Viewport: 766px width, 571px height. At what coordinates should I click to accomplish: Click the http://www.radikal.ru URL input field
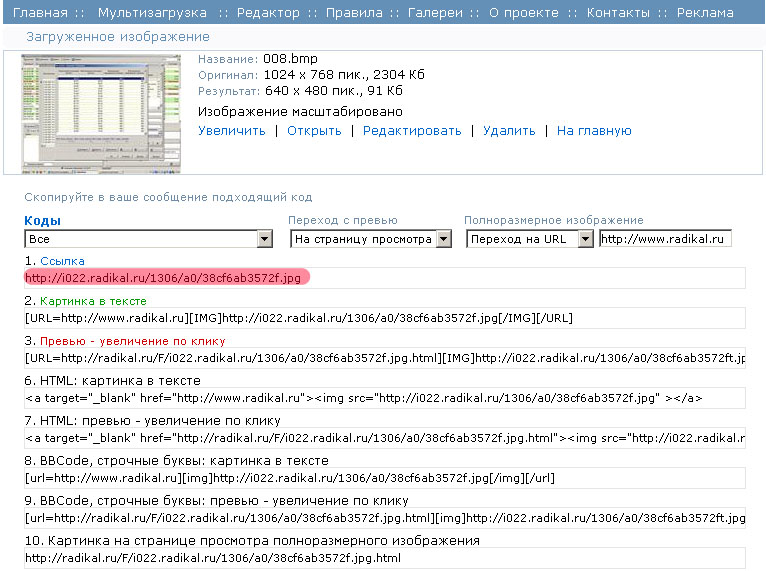point(665,239)
